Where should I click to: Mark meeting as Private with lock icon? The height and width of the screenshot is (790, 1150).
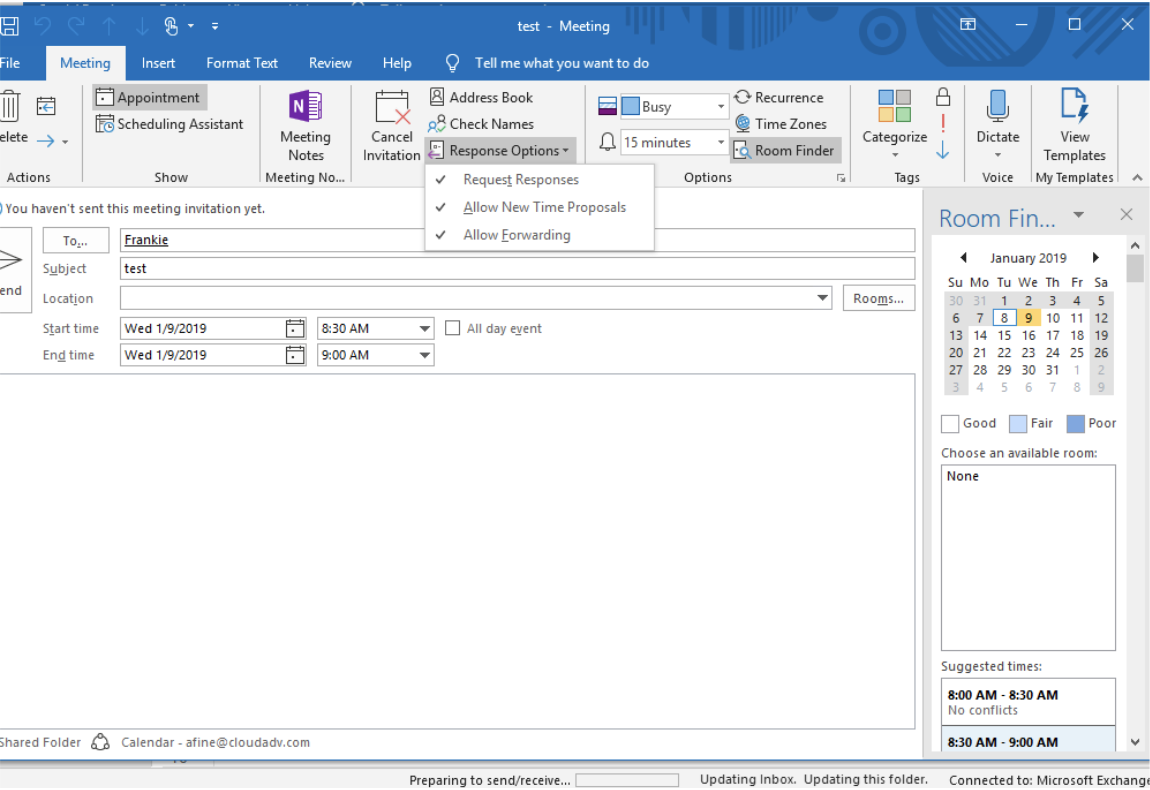click(942, 97)
